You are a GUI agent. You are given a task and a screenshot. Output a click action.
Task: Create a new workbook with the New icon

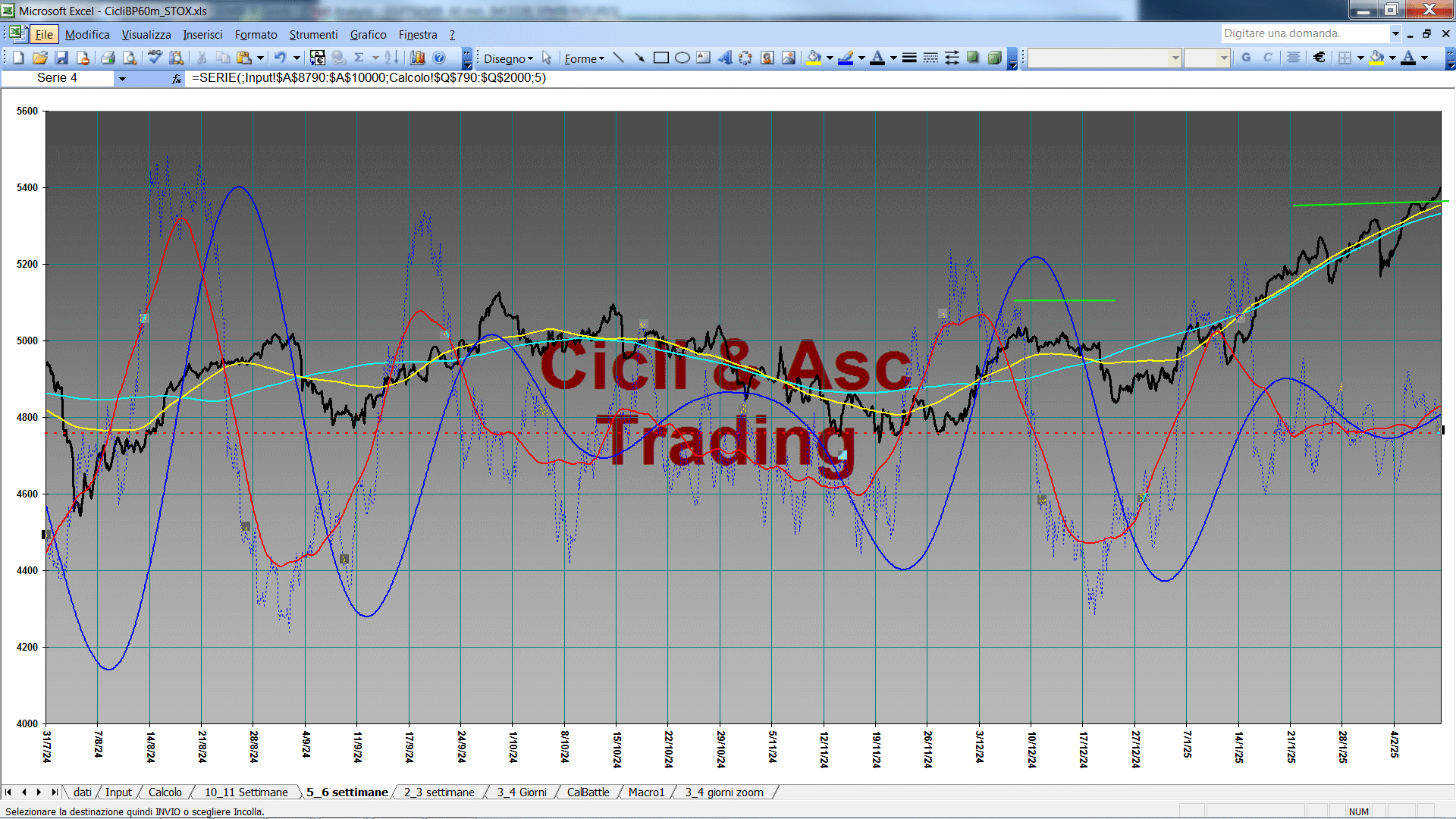tap(19, 58)
